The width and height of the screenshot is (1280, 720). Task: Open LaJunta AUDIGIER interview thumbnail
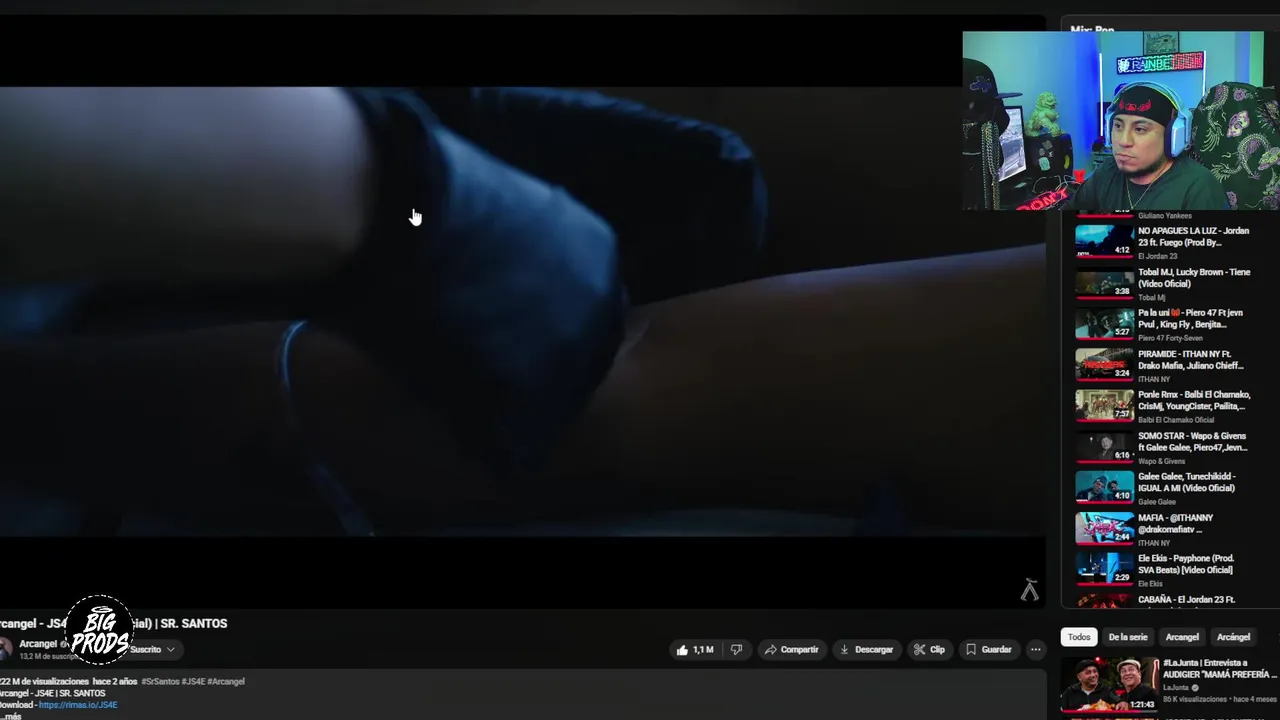click(x=1110, y=685)
